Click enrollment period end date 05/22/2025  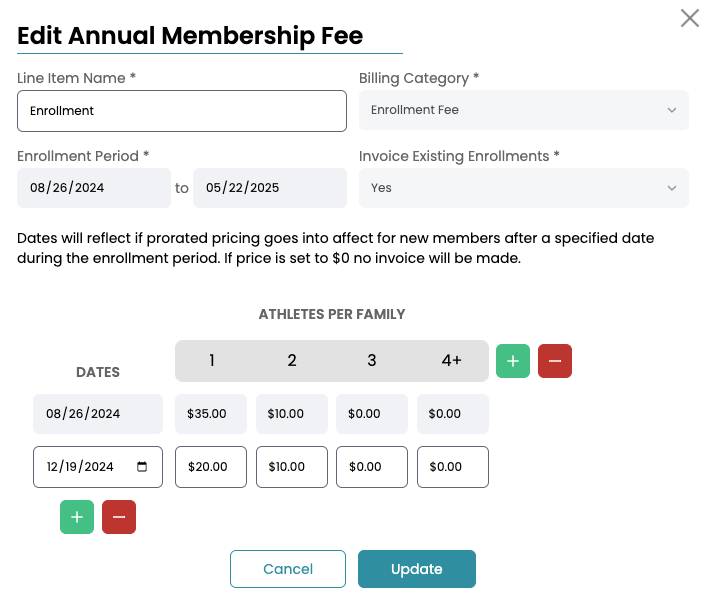(269, 188)
